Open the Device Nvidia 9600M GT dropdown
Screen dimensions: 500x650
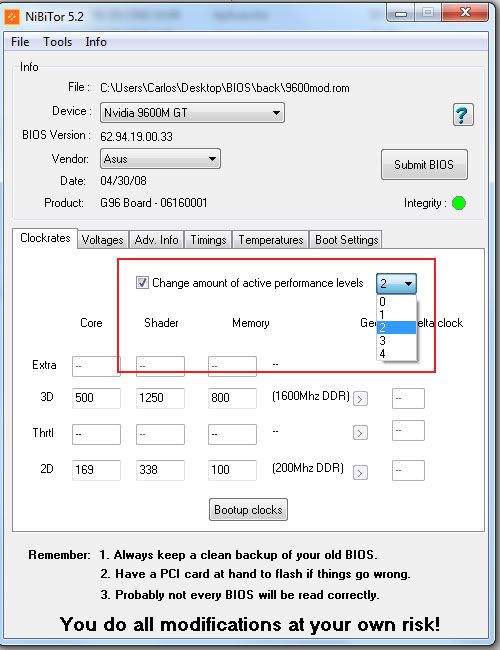point(192,113)
